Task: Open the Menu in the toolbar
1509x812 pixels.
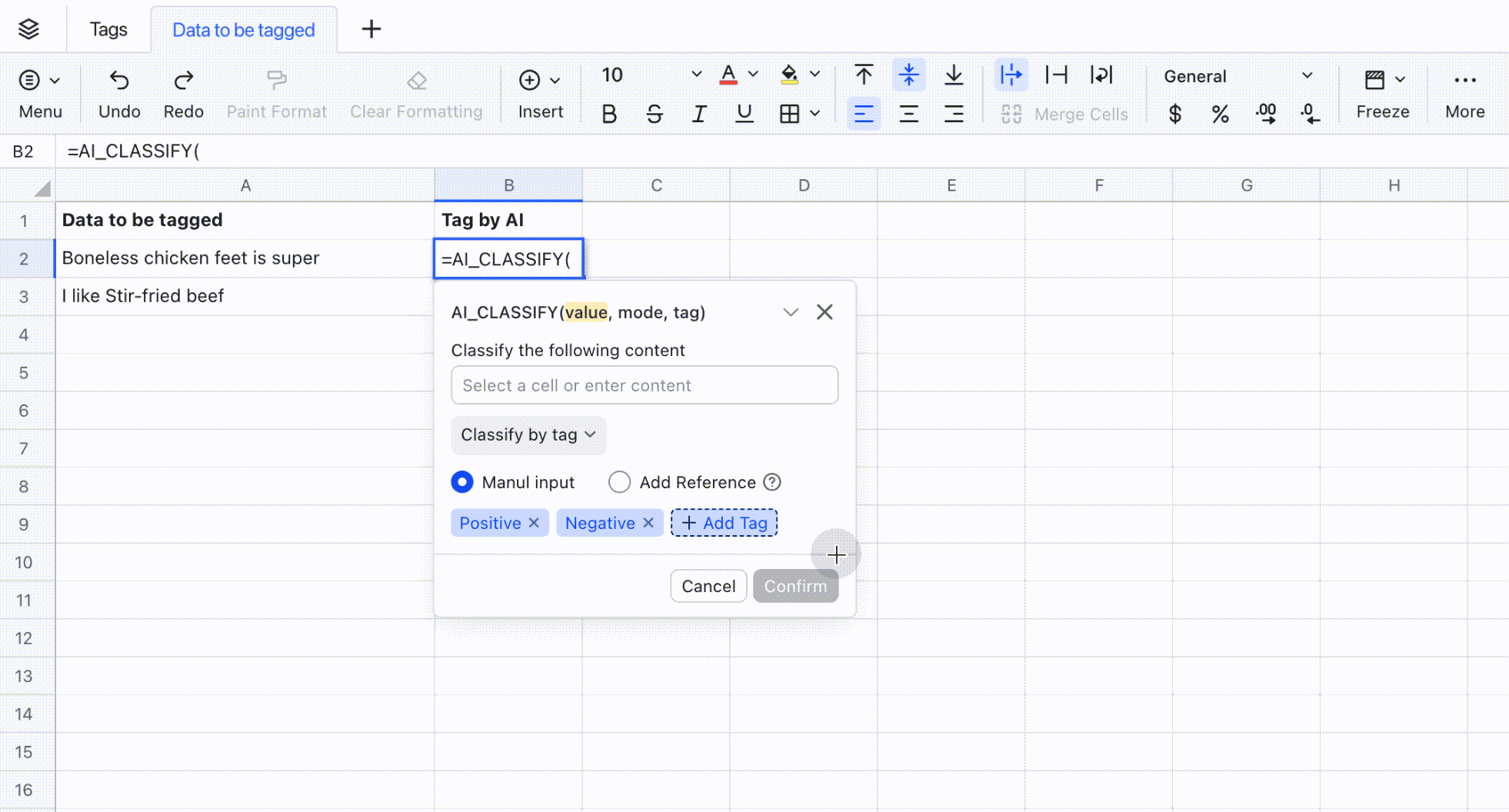Action: 40,92
